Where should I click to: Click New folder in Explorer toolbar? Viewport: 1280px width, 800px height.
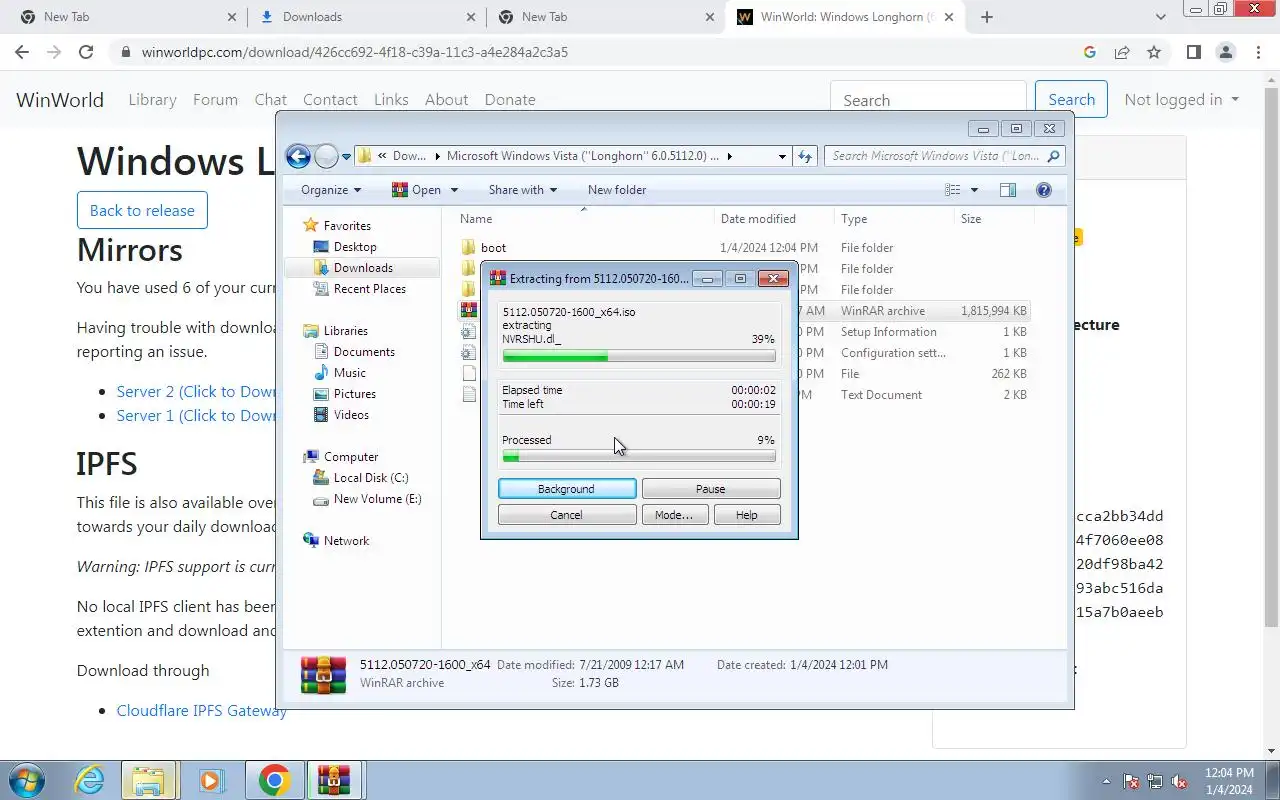pos(617,190)
